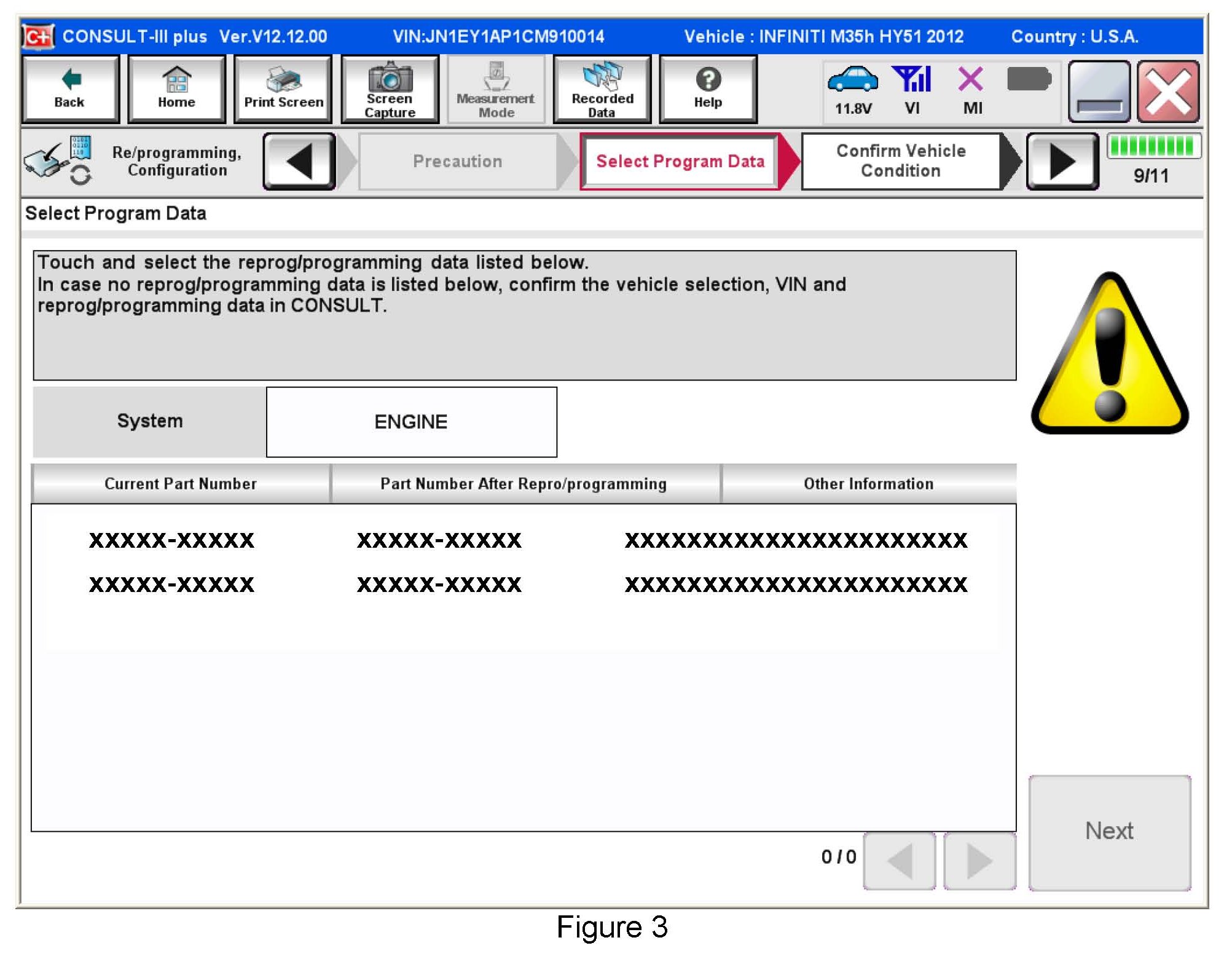This screenshot has width=1232, height=967.
Task: Click the Select Program Data step
Action: click(x=680, y=162)
